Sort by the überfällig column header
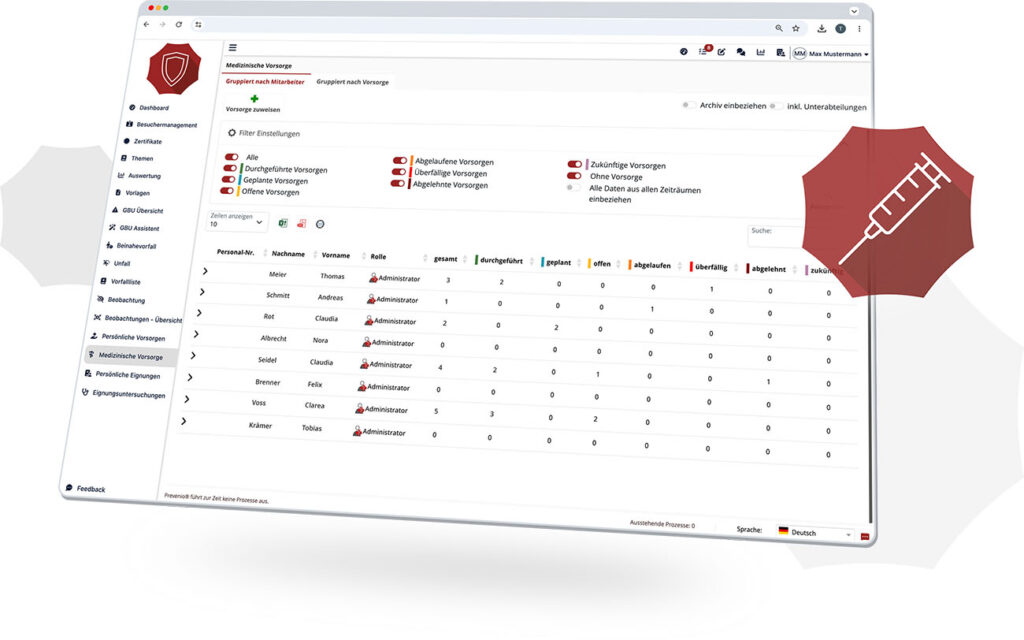 click(x=711, y=267)
